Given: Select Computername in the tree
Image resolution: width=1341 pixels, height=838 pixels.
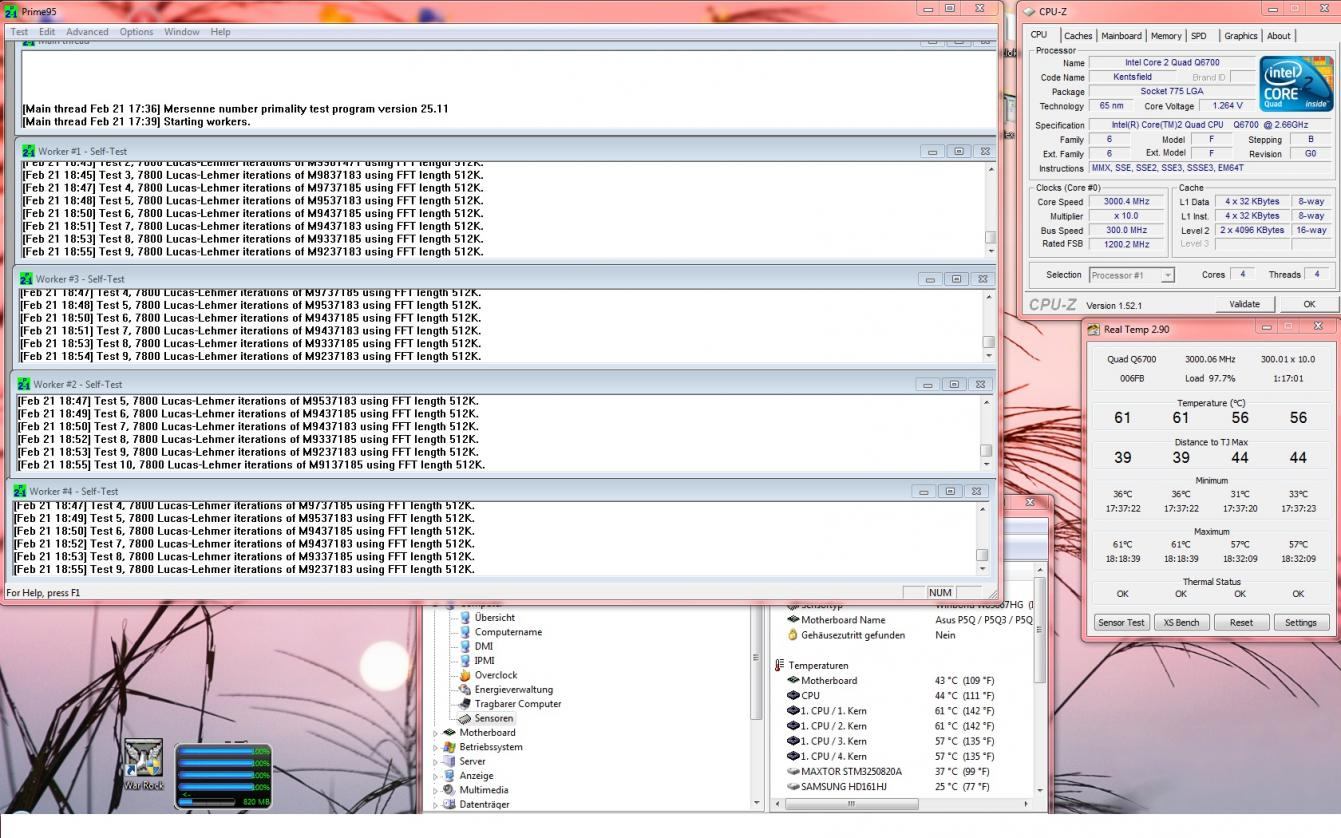Looking at the screenshot, I should pyautogui.click(x=508, y=632).
